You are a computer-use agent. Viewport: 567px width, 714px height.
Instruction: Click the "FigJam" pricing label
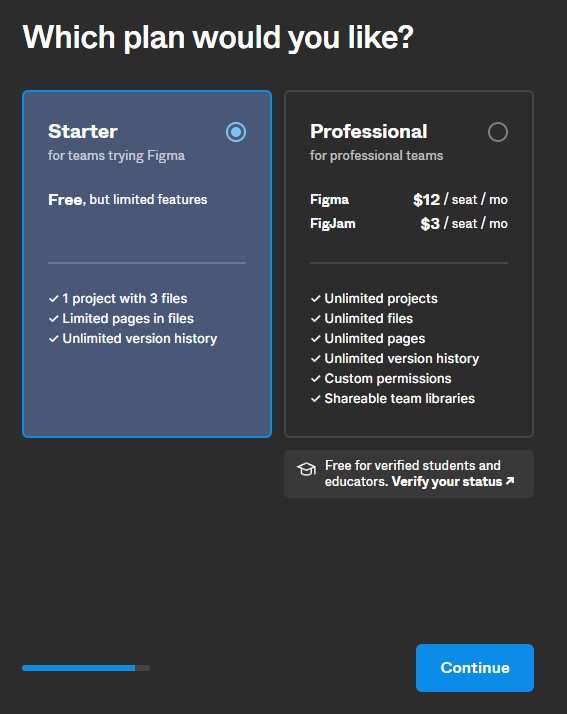pyautogui.click(x=332, y=224)
